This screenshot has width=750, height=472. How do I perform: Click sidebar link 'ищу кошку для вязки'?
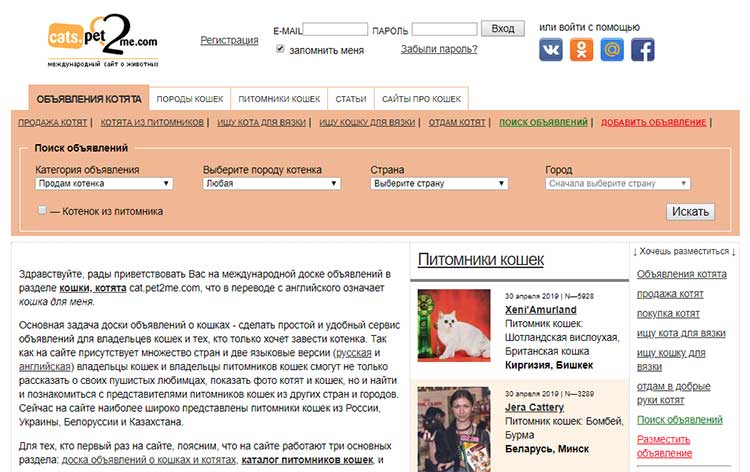(671, 360)
